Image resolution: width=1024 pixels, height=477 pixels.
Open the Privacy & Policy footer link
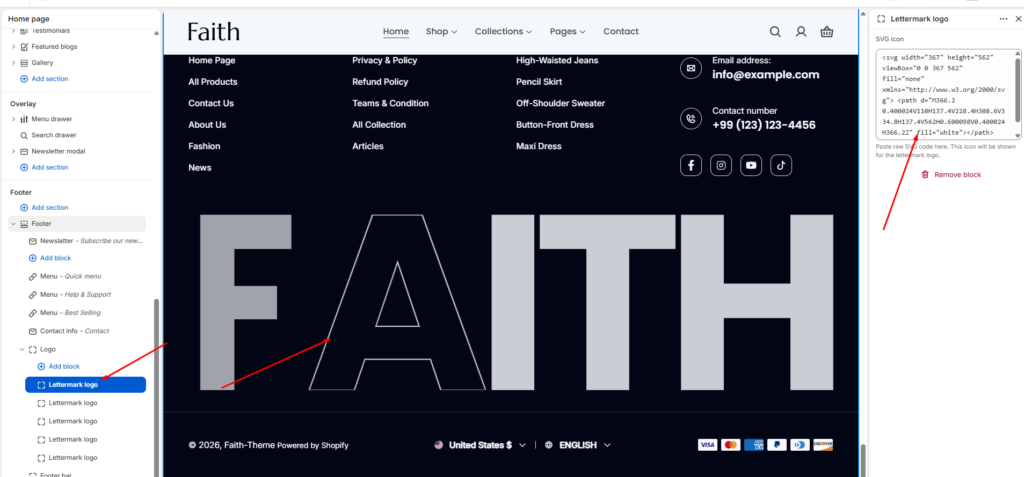point(384,60)
